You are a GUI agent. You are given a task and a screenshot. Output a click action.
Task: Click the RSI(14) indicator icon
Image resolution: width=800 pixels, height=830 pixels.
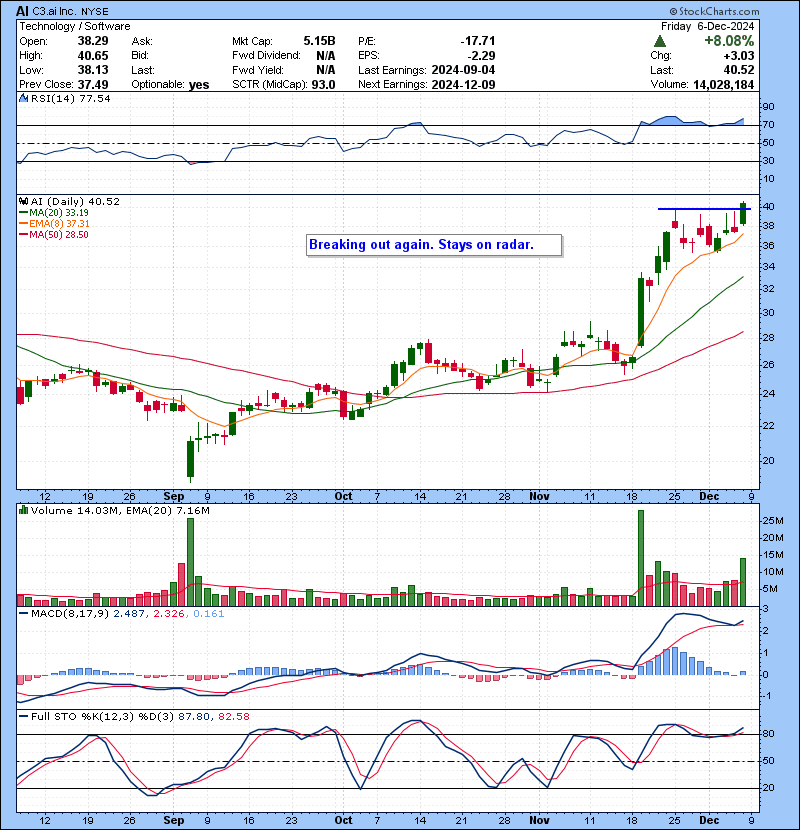(x=23, y=98)
